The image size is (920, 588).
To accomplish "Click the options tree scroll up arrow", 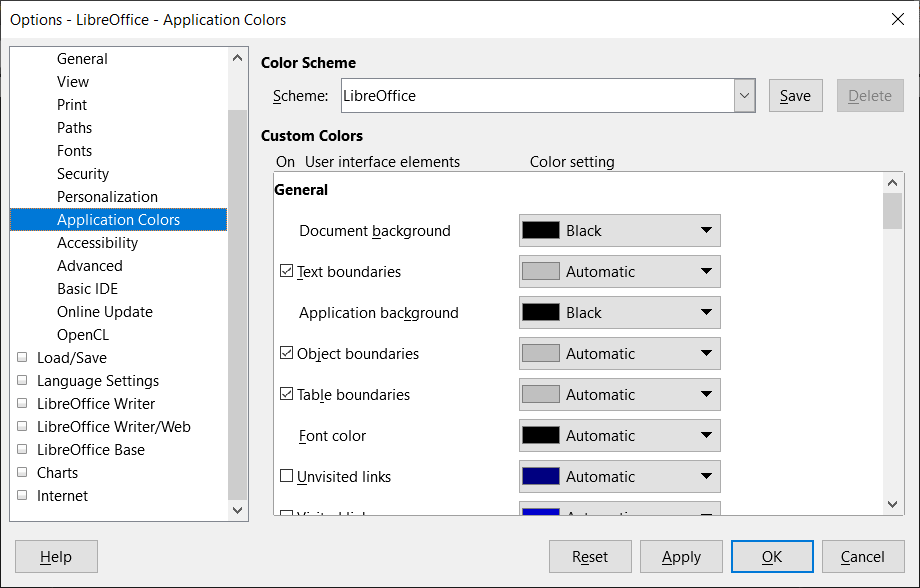I will click(238, 58).
